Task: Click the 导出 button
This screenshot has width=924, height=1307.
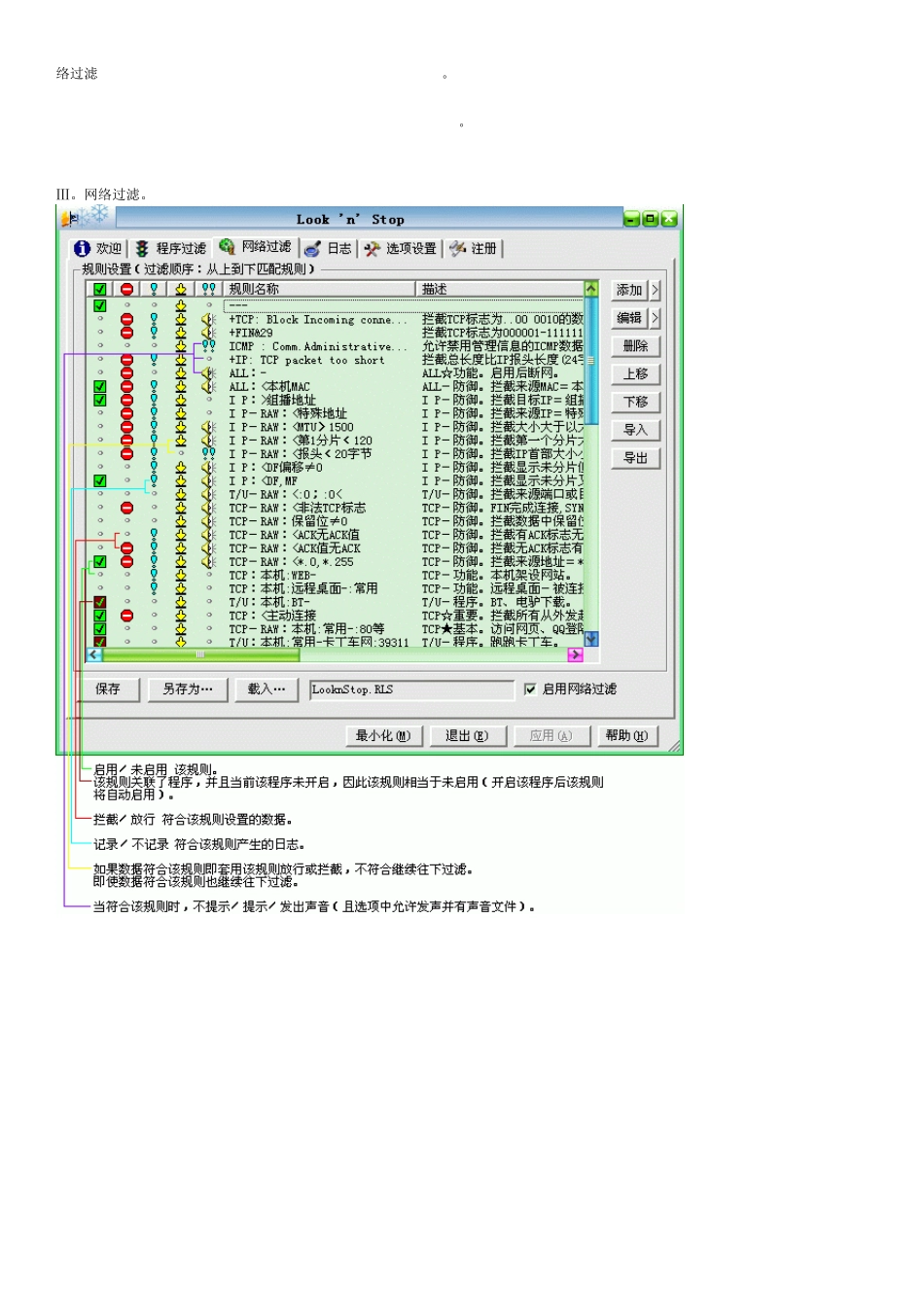Action: click(x=636, y=458)
